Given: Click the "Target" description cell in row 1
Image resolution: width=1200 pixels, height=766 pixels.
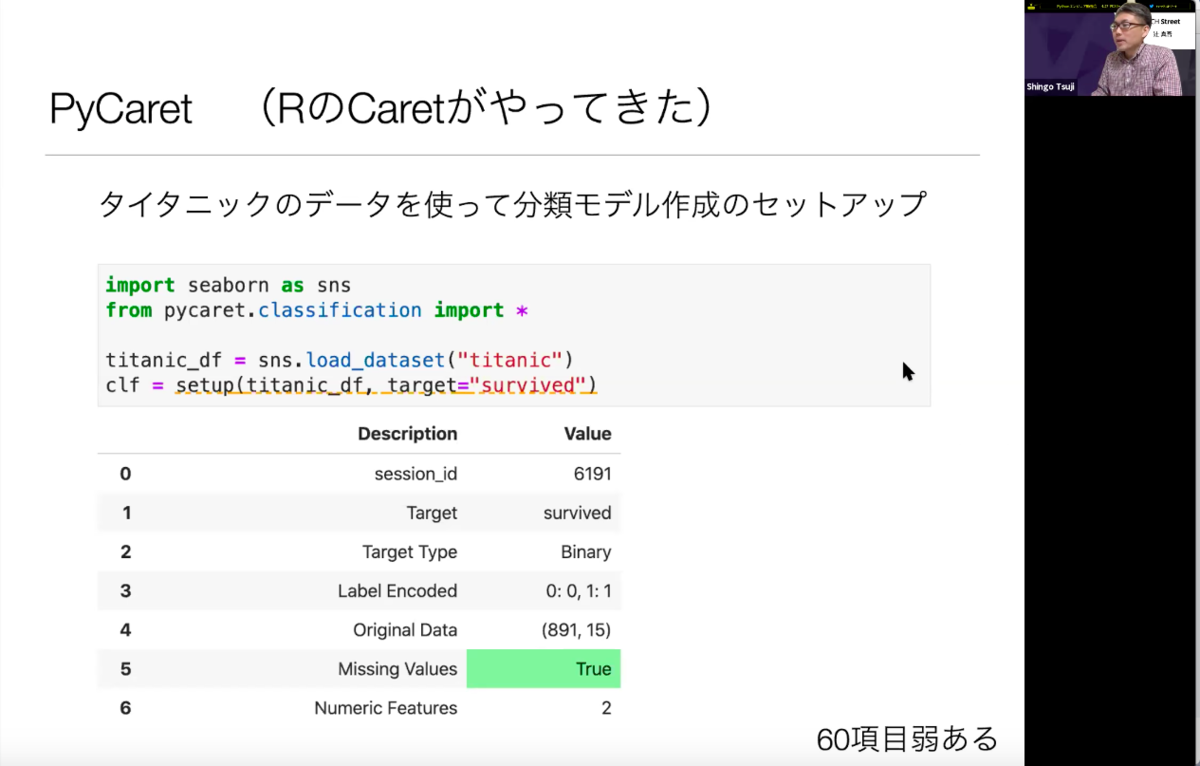Looking at the screenshot, I should coord(431,513).
